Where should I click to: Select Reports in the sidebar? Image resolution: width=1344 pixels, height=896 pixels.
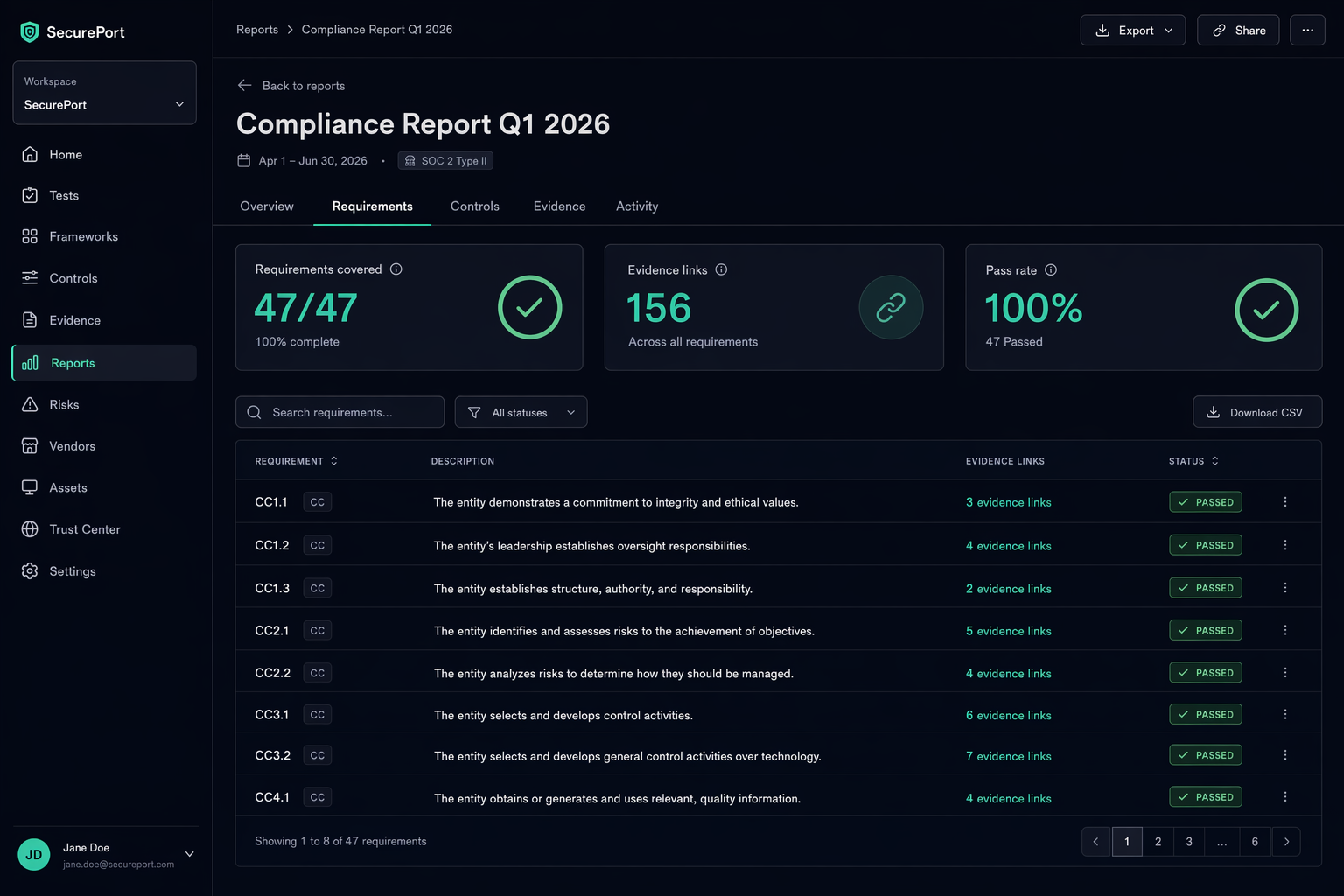[104, 363]
